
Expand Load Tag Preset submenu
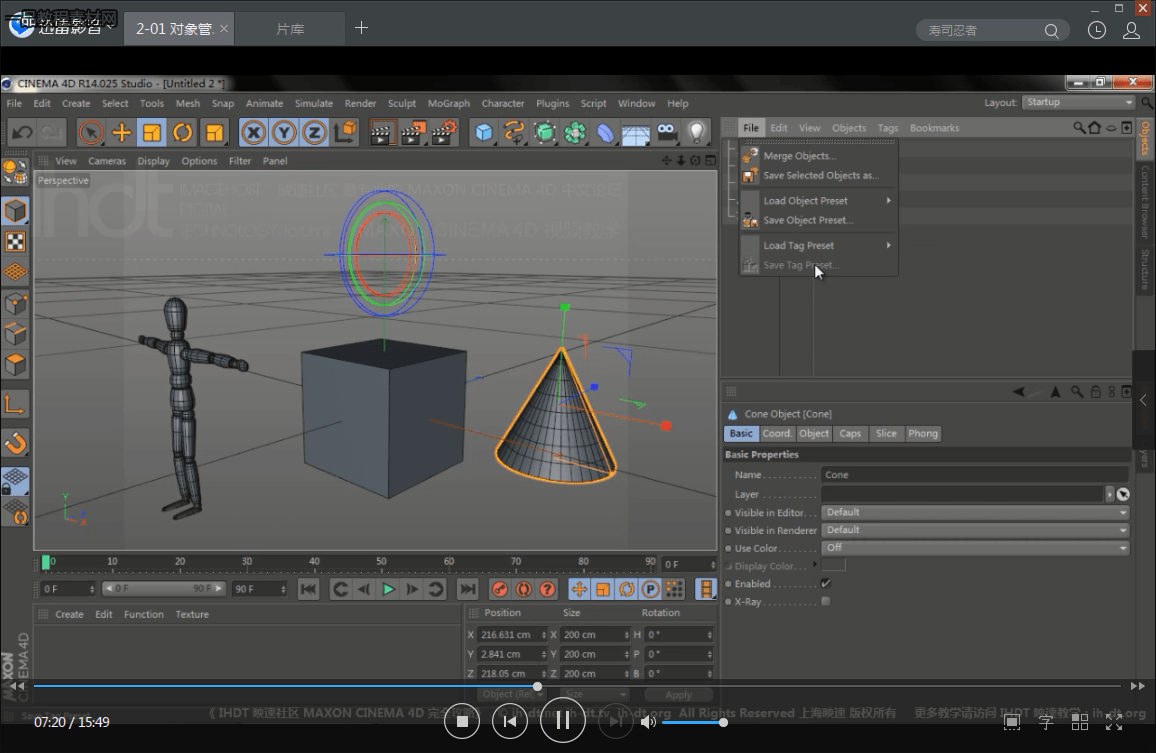pyautogui.click(x=819, y=246)
